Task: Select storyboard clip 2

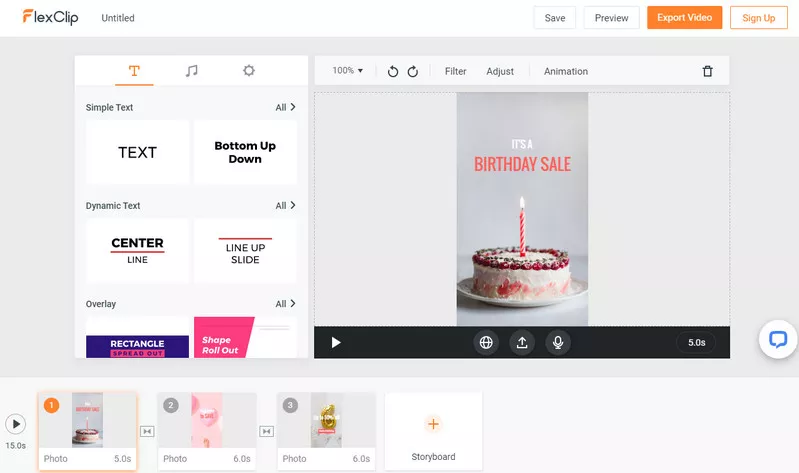Action: [x=207, y=431]
